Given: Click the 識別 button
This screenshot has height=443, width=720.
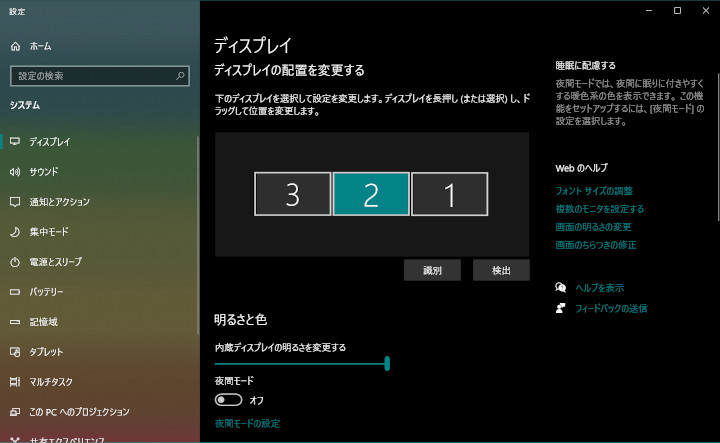Looking at the screenshot, I should point(432,270).
